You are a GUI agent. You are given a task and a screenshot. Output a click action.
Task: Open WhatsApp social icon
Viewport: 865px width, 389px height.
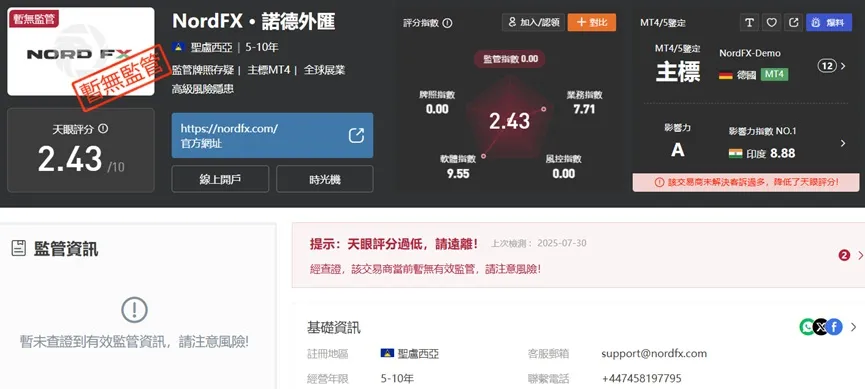click(807, 327)
